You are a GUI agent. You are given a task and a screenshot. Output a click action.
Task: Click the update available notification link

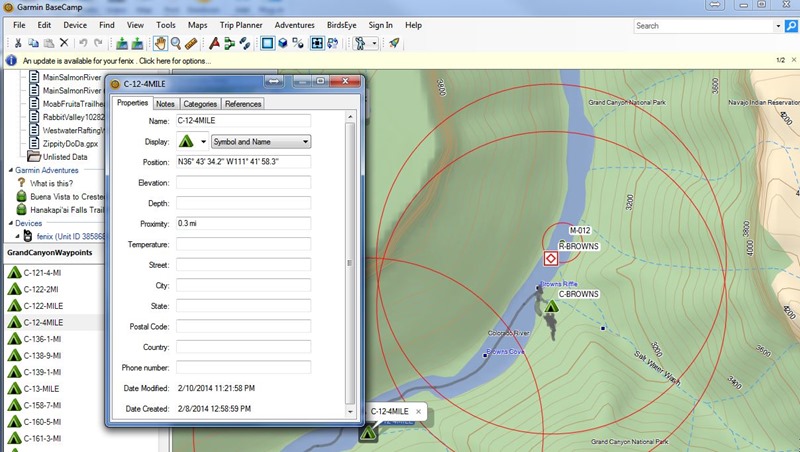coord(116,61)
